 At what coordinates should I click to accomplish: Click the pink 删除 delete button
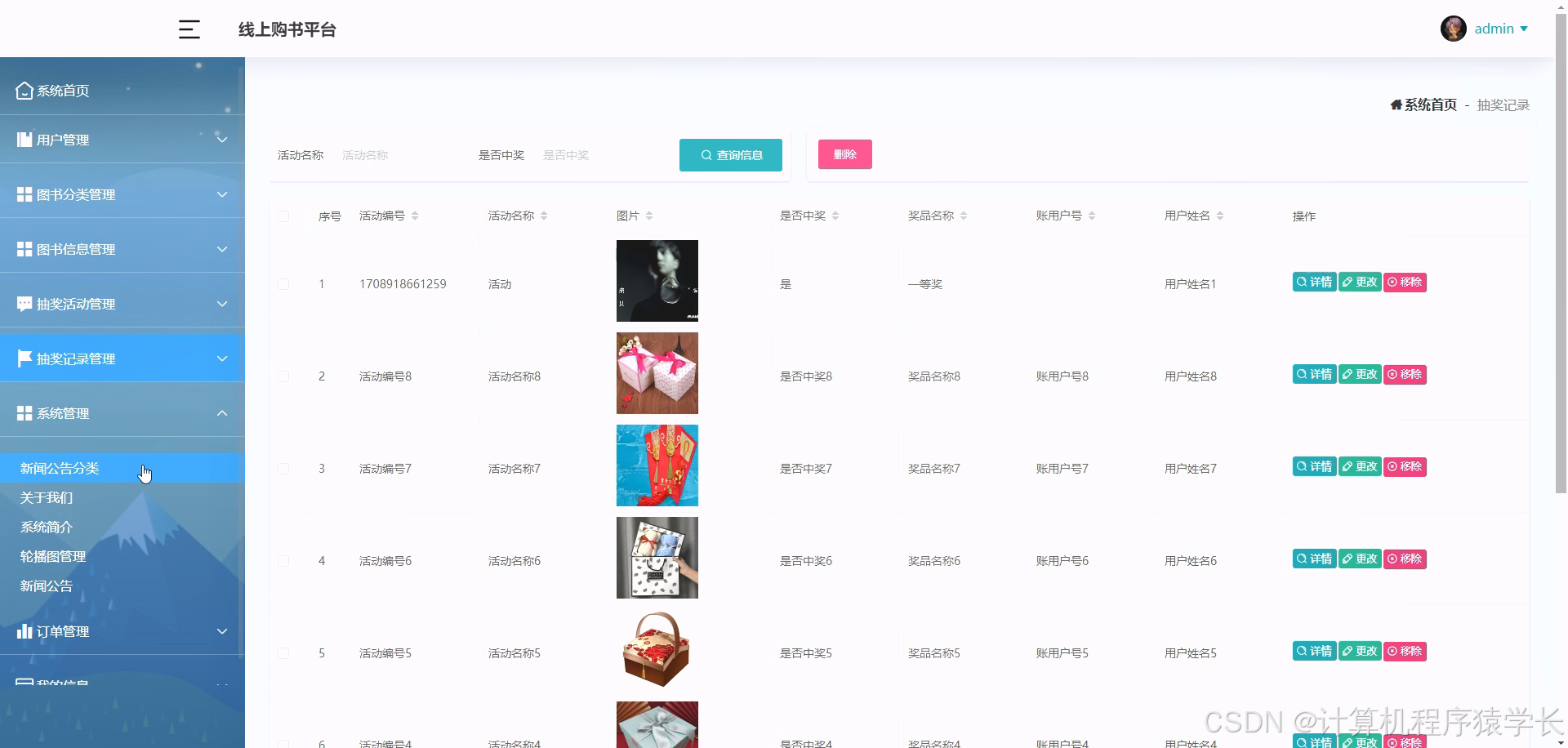[x=844, y=154]
